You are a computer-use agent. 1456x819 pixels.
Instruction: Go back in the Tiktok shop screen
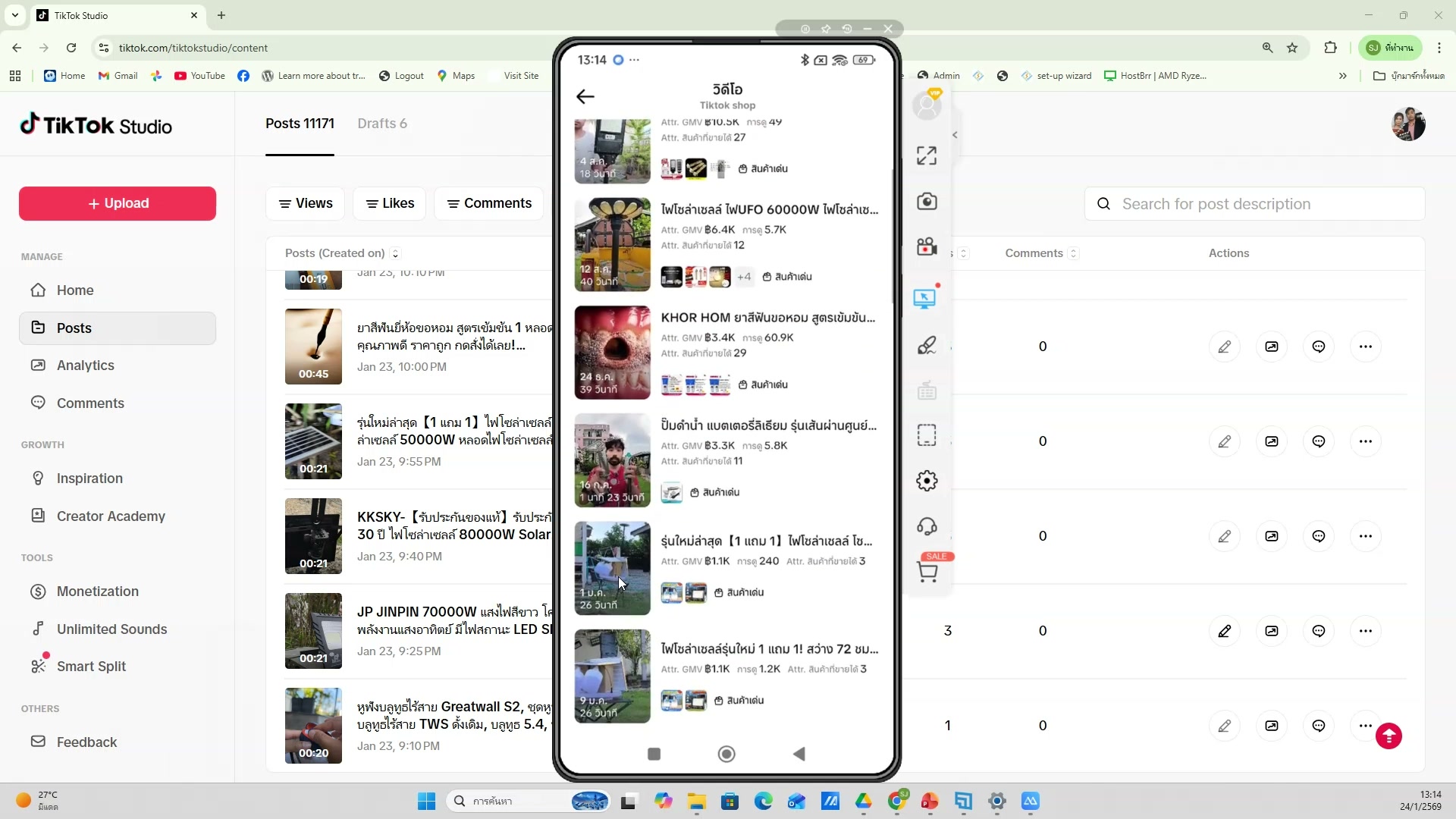[x=585, y=96]
